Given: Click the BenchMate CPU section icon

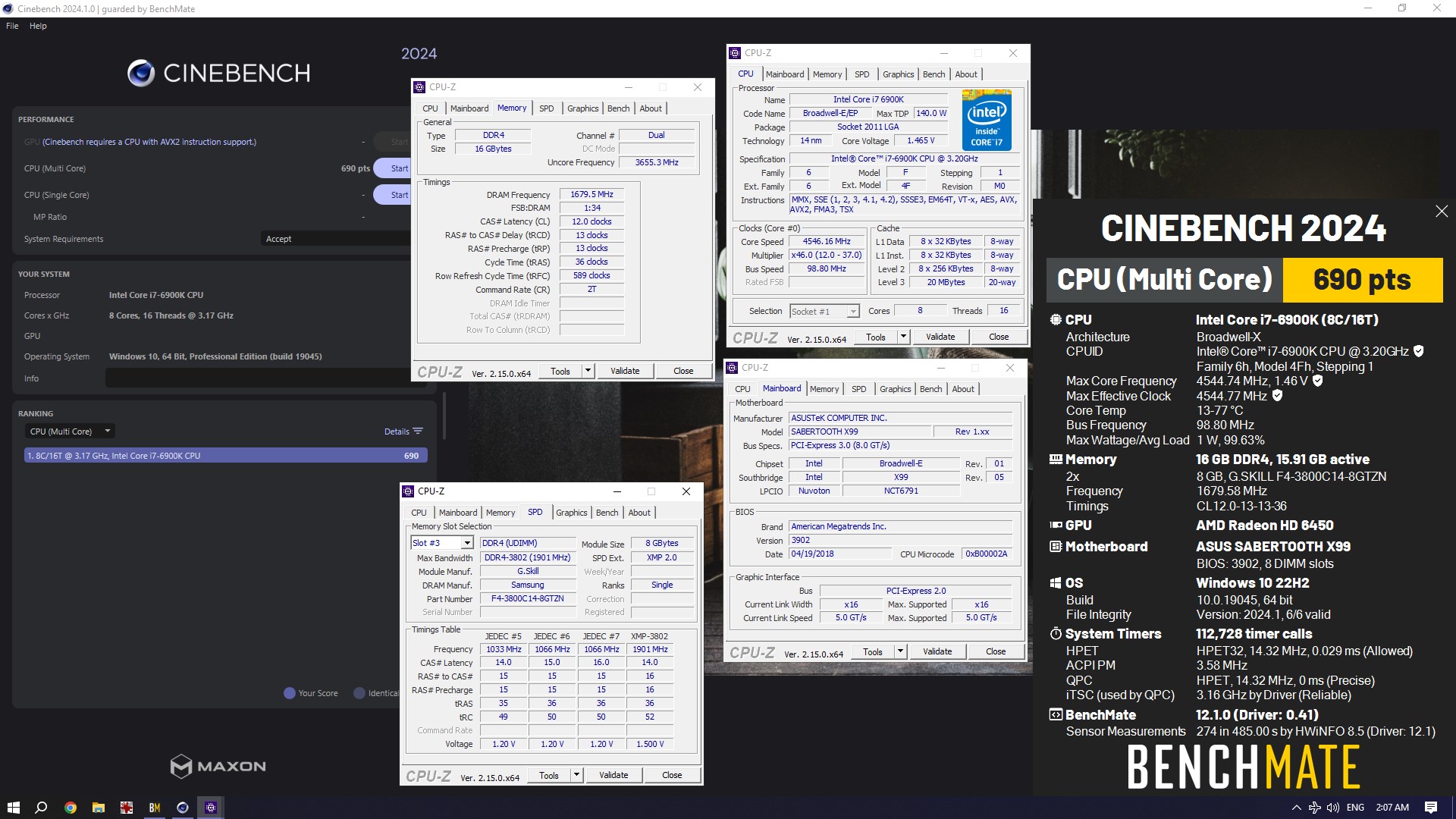Looking at the screenshot, I should click(1056, 320).
